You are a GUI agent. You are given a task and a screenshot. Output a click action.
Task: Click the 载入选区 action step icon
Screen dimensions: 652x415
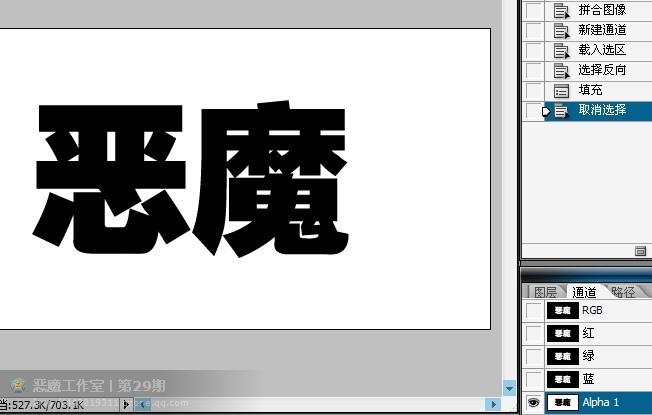561,50
